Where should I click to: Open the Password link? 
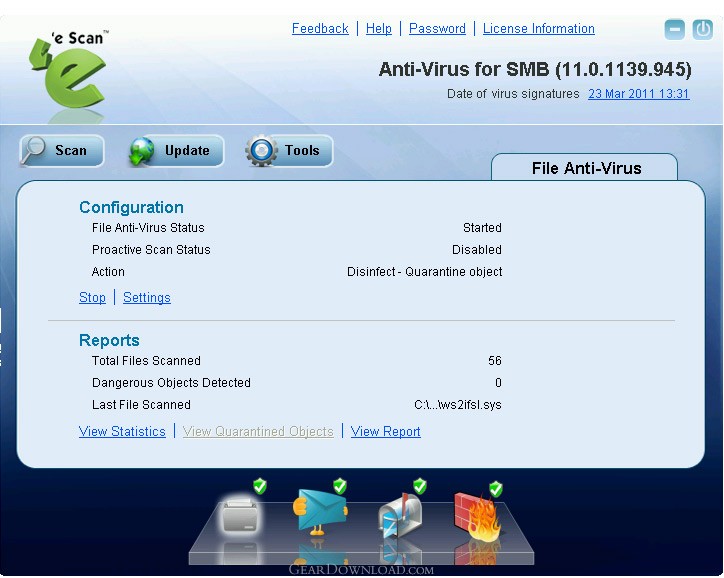[x=437, y=29]
